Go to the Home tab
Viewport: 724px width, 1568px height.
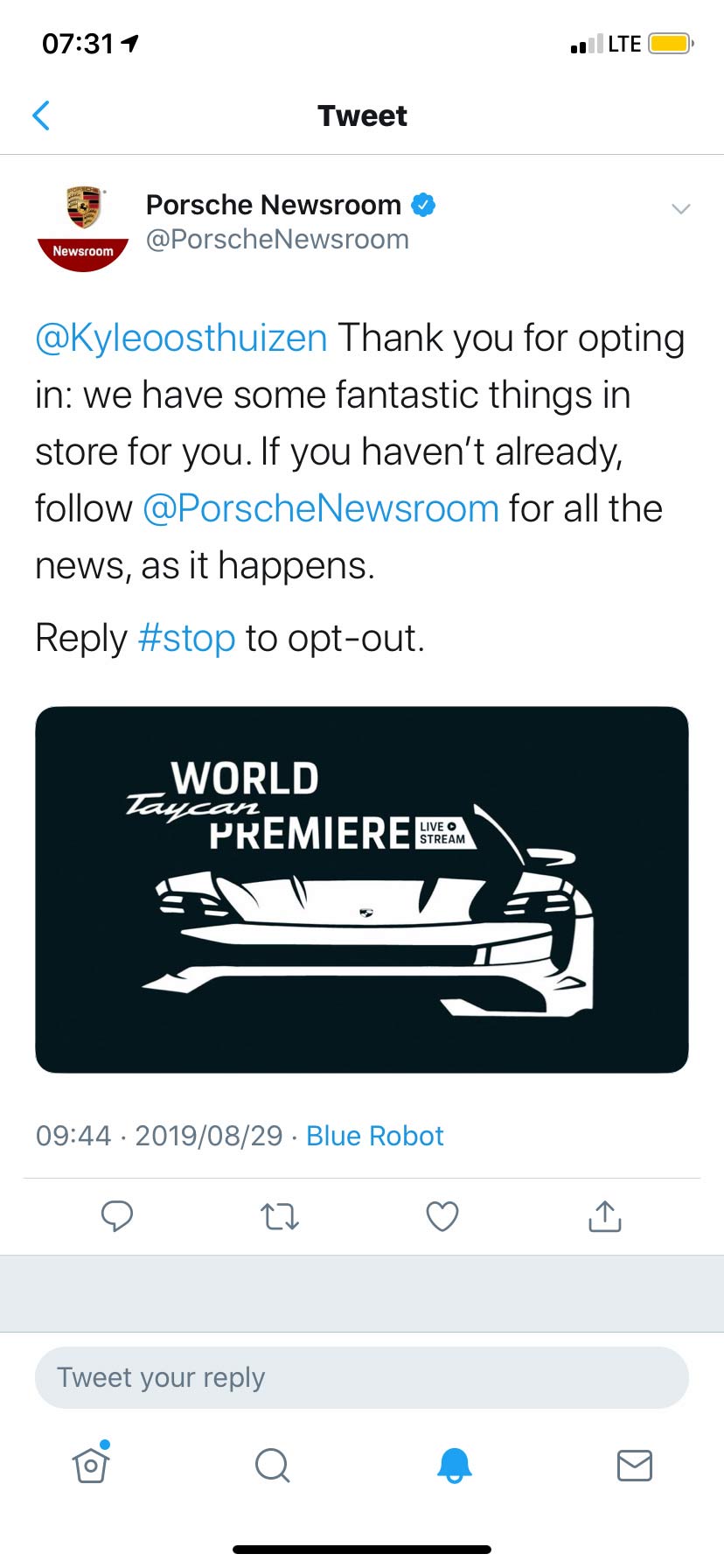[91, 1465]
